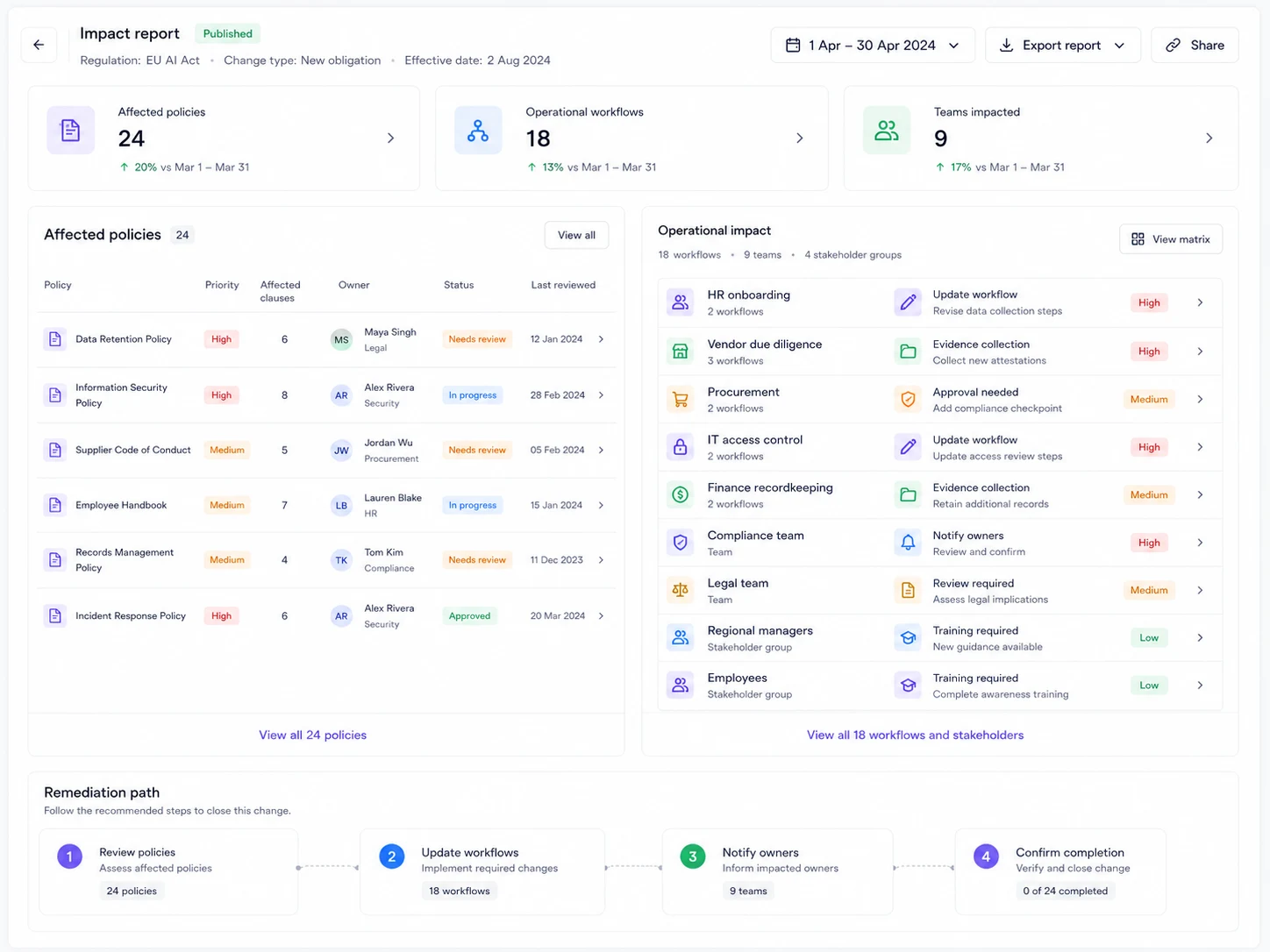1270x952 pixels.
Task: Click the Notify owners bell icon
Action: tap(908, 543)
